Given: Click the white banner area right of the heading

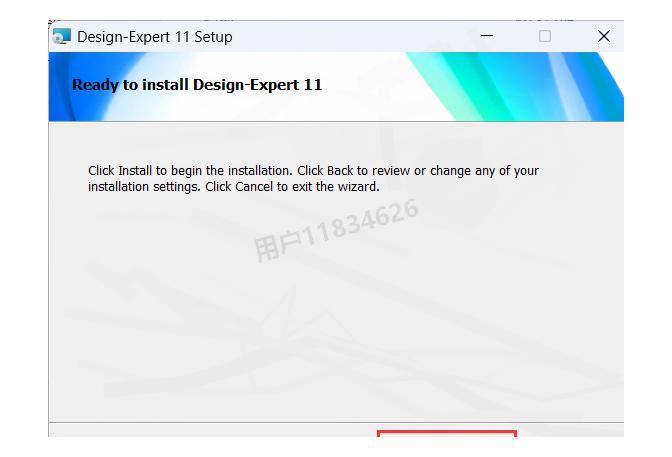Looking at the screenshot, I should [x=364, y=86].
